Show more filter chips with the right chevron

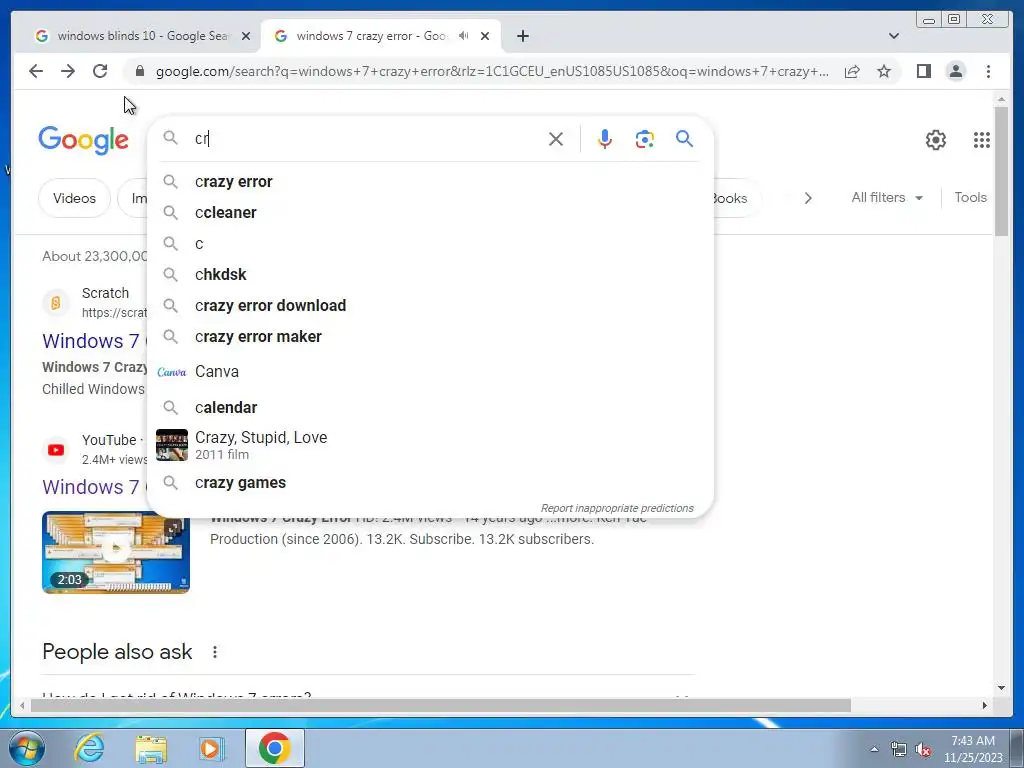tap(808, 198)
